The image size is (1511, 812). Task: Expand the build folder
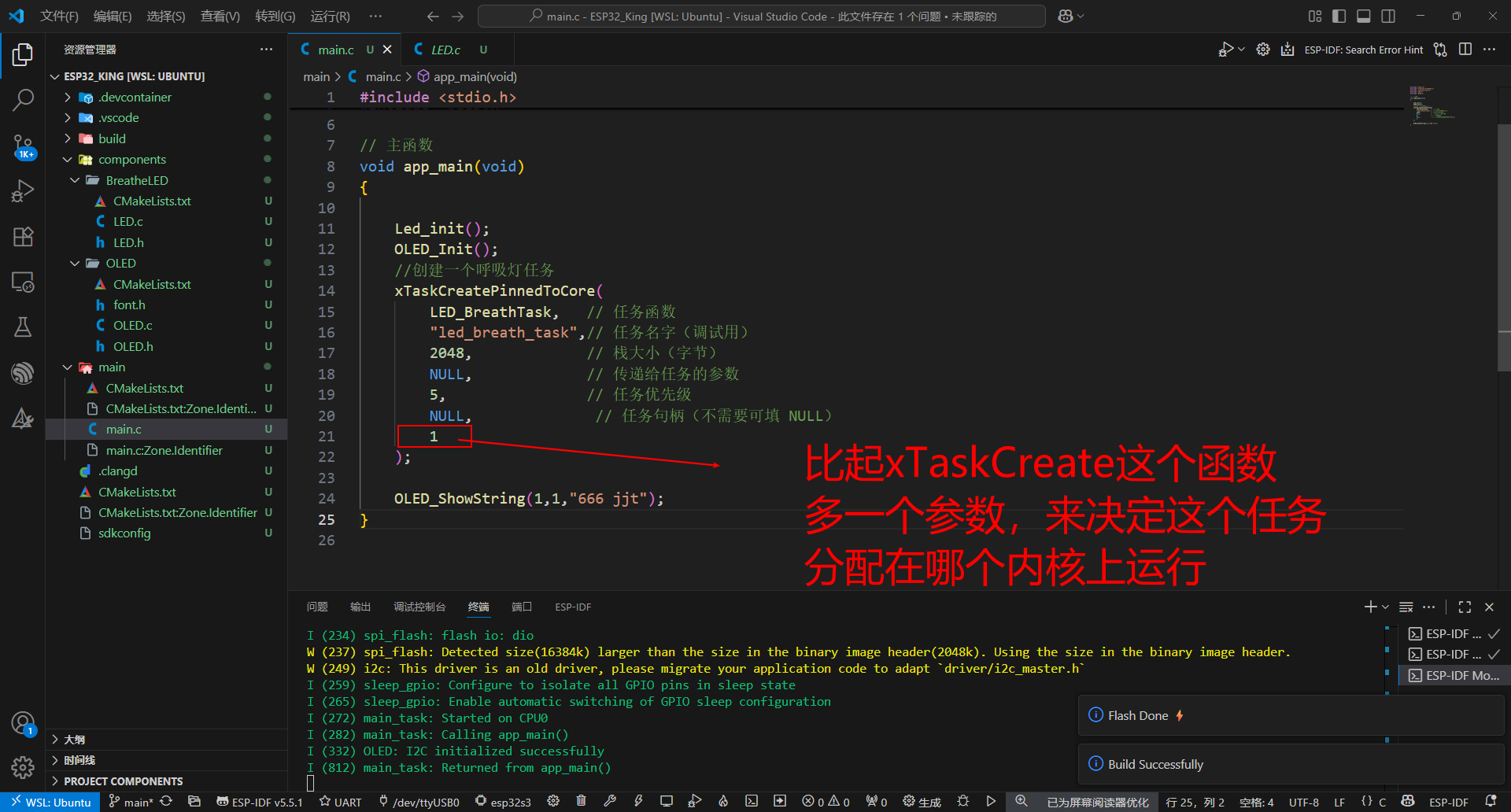point(68,138)
